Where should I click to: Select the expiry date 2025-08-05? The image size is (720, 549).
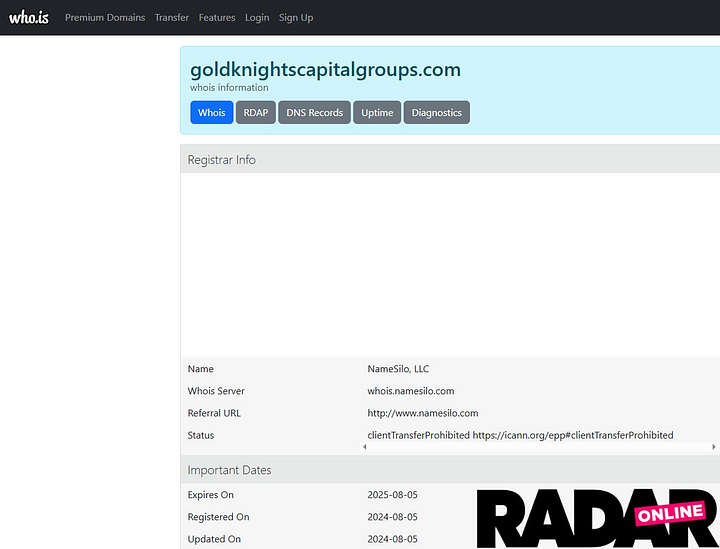coord(392,494)
